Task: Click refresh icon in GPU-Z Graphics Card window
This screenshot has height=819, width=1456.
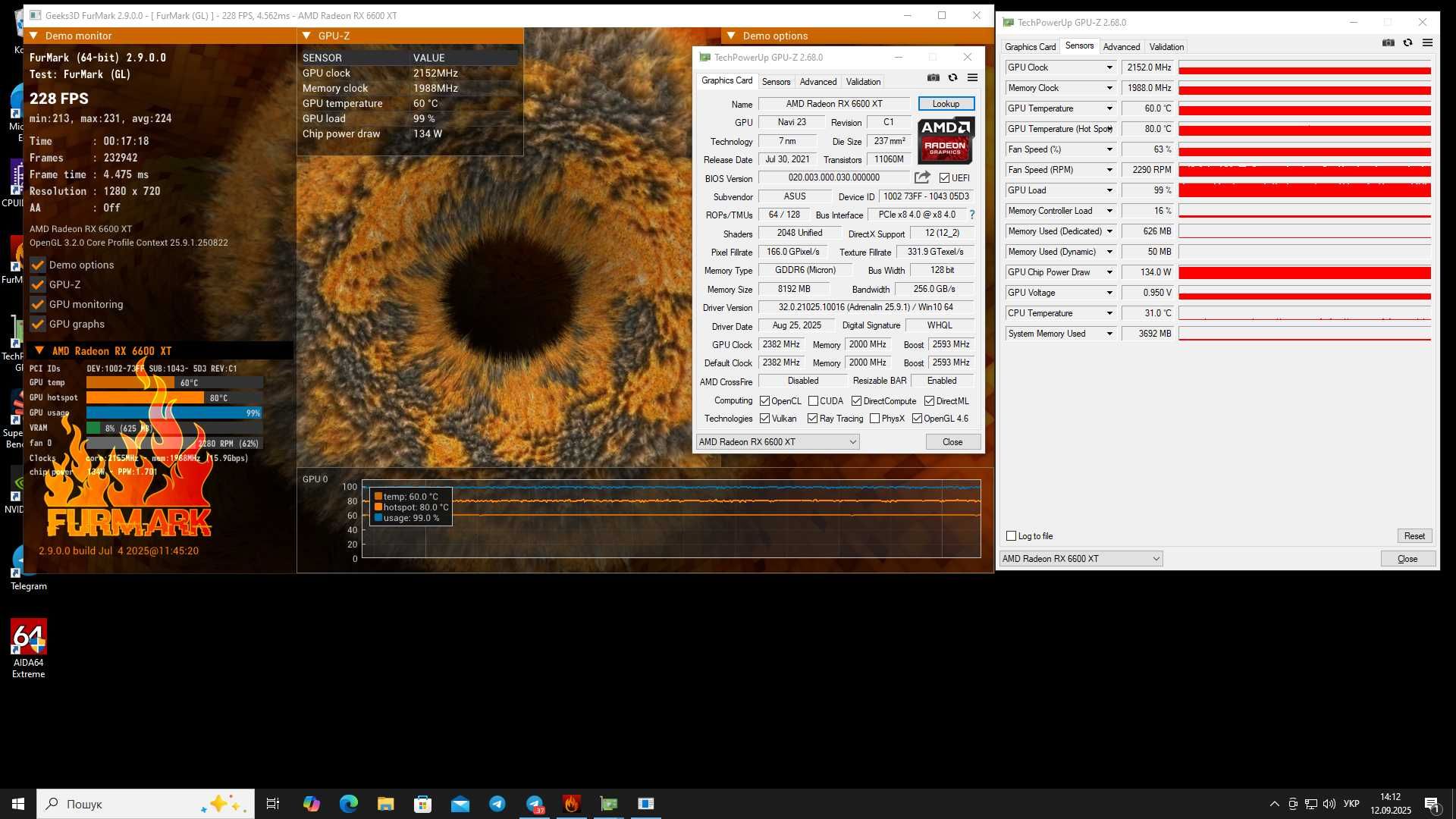Action: pos(952,78)
